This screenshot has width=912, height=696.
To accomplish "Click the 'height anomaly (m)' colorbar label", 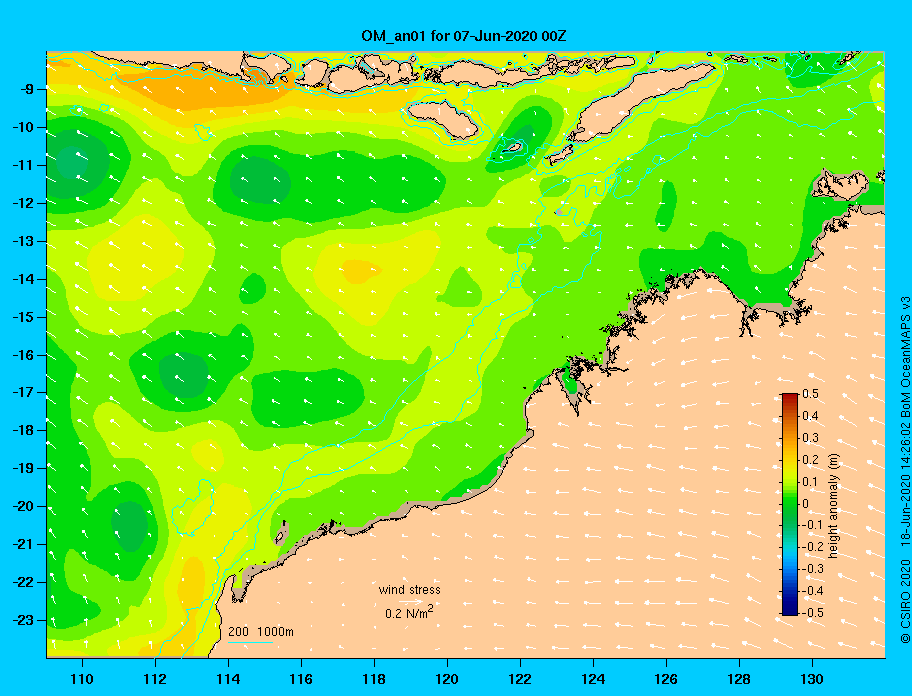I will 833,504.
